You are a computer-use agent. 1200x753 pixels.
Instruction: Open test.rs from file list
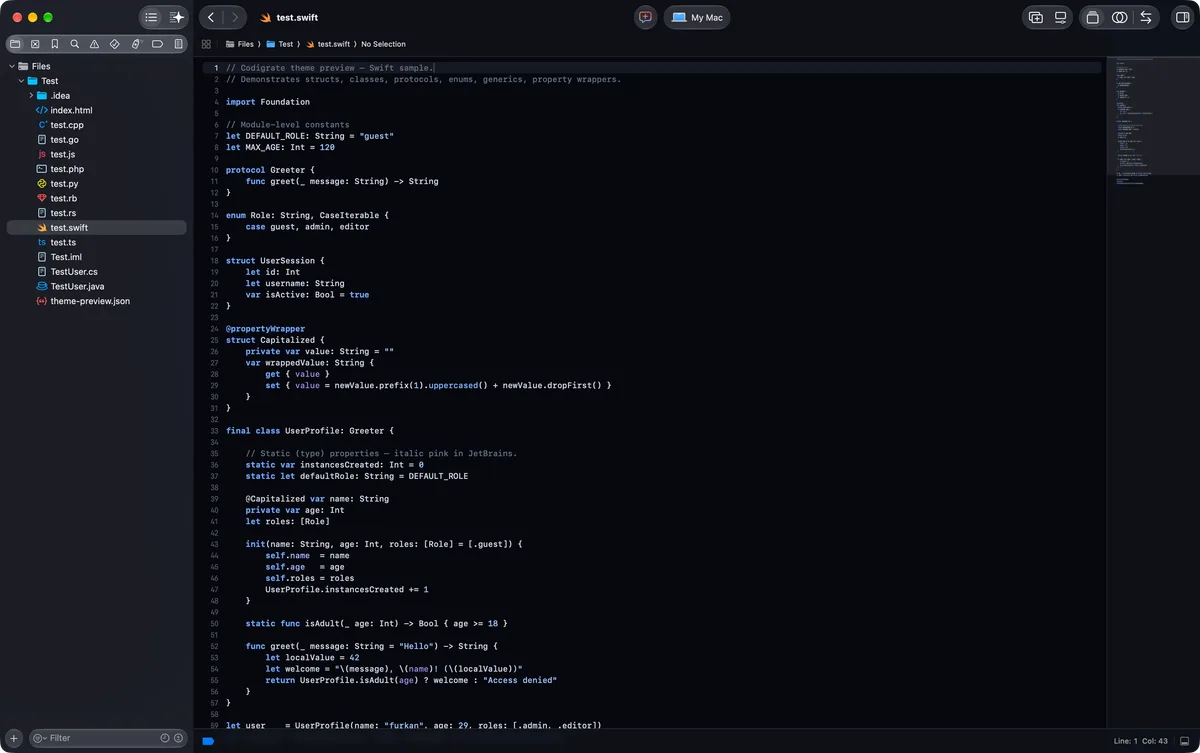[x=63, y=213]
